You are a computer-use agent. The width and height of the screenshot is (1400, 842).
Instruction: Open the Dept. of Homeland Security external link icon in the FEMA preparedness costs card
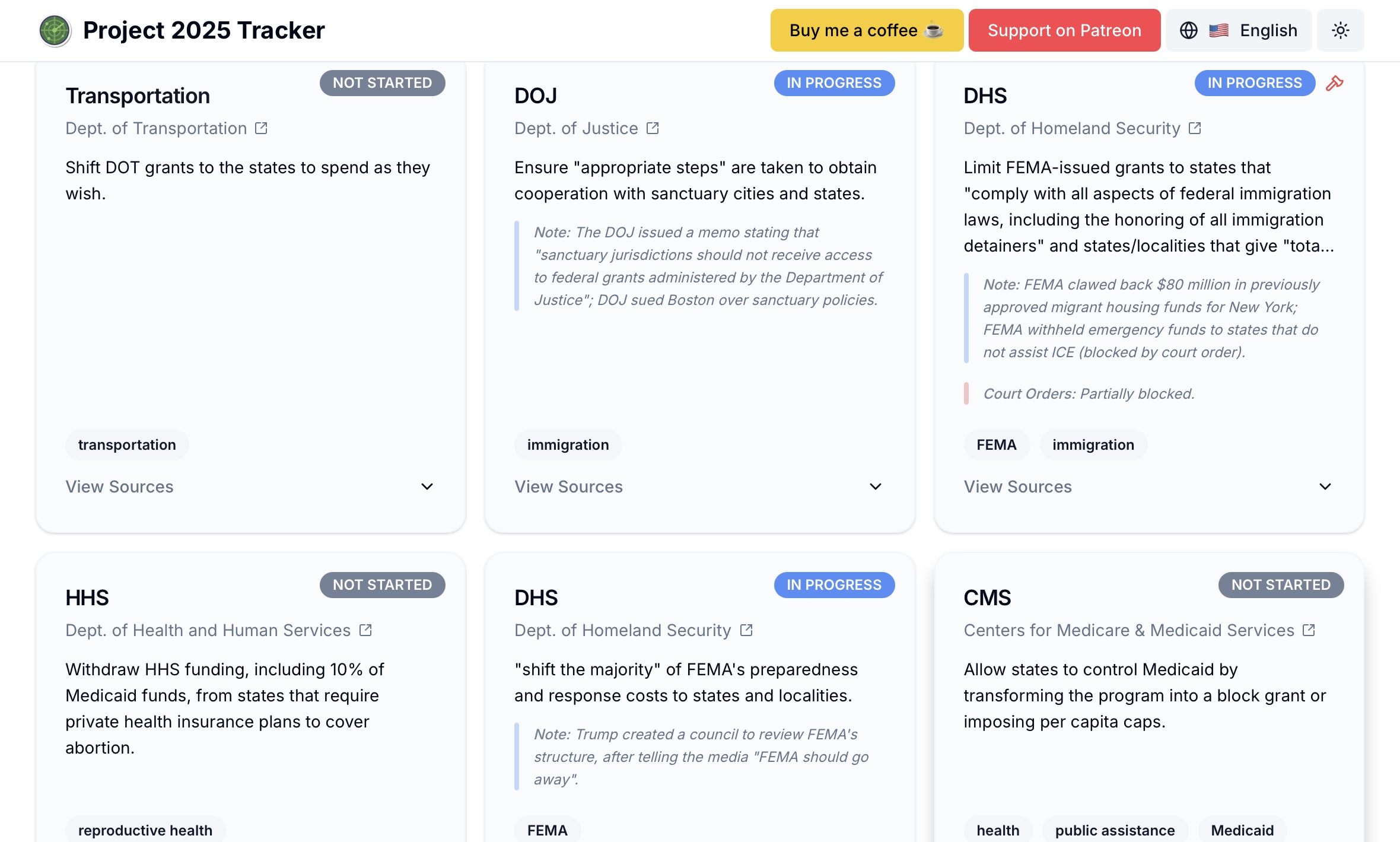[x=746, y=630]
